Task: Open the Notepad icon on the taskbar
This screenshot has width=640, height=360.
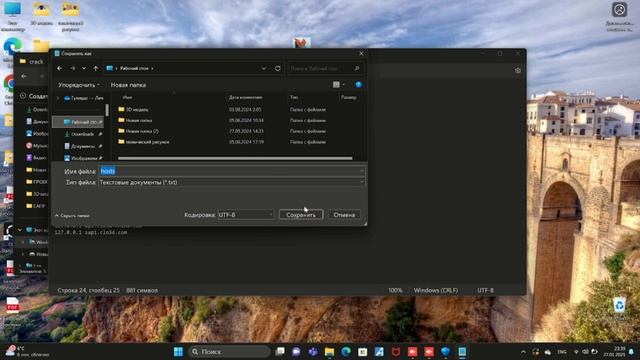Action: 462,351
